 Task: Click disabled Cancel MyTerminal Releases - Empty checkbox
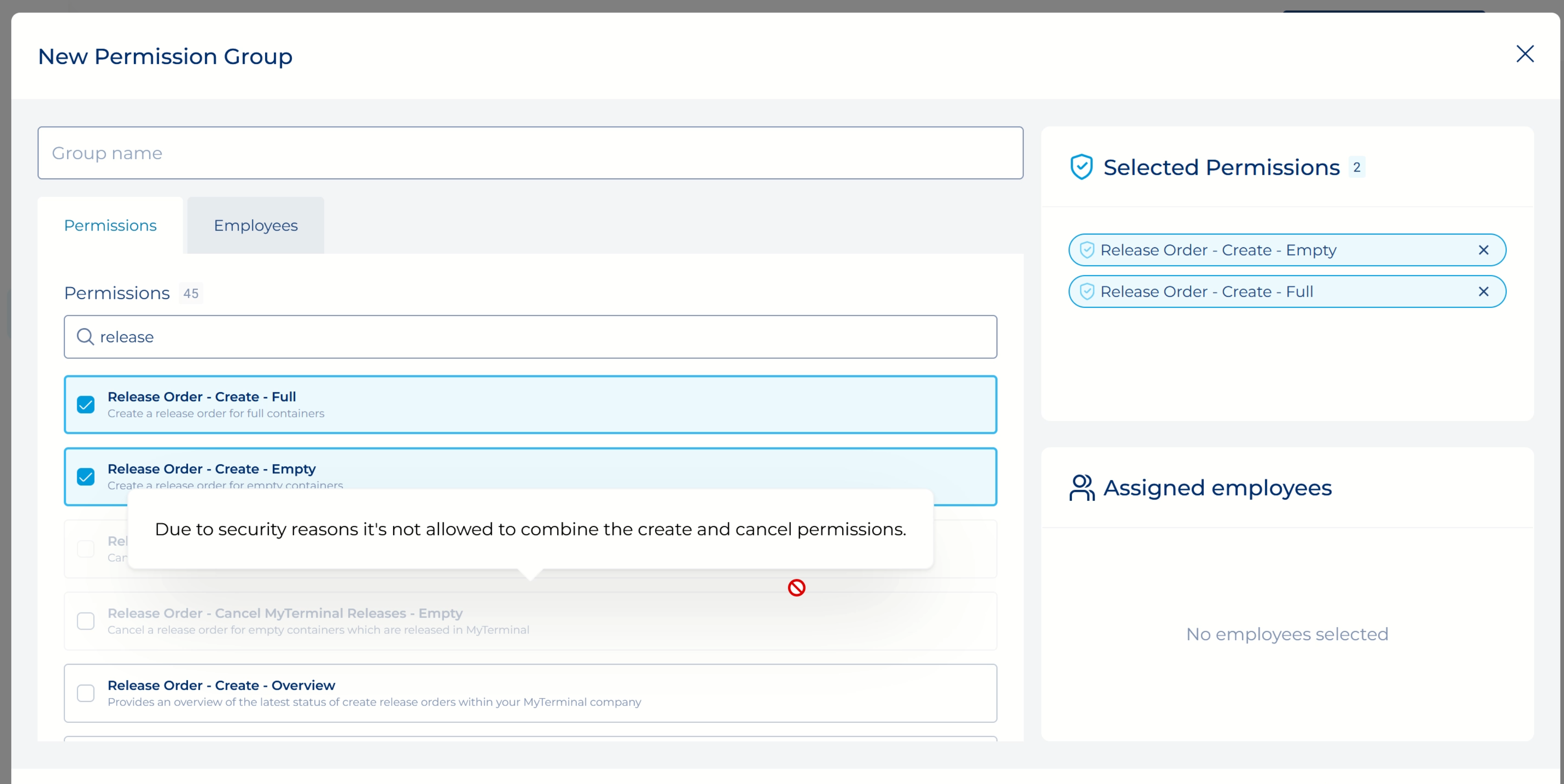point(86,622)
